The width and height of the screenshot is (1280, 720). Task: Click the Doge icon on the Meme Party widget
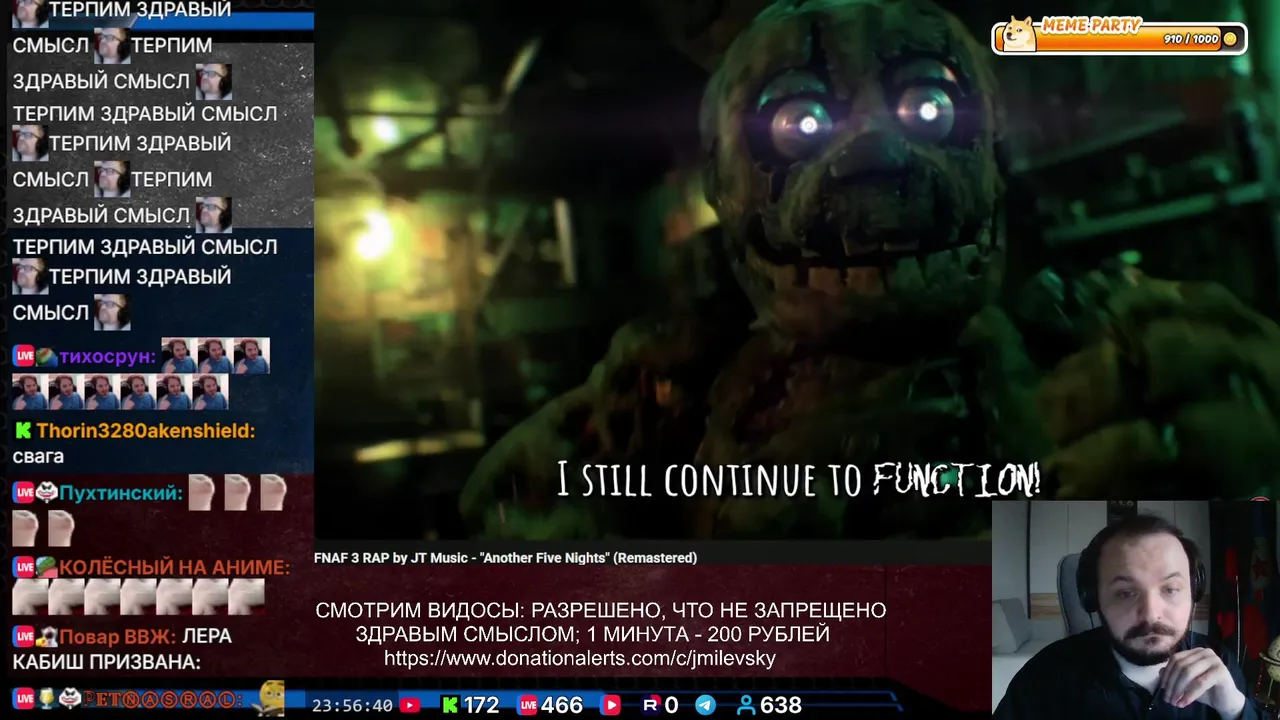(x=1019, y=33)
